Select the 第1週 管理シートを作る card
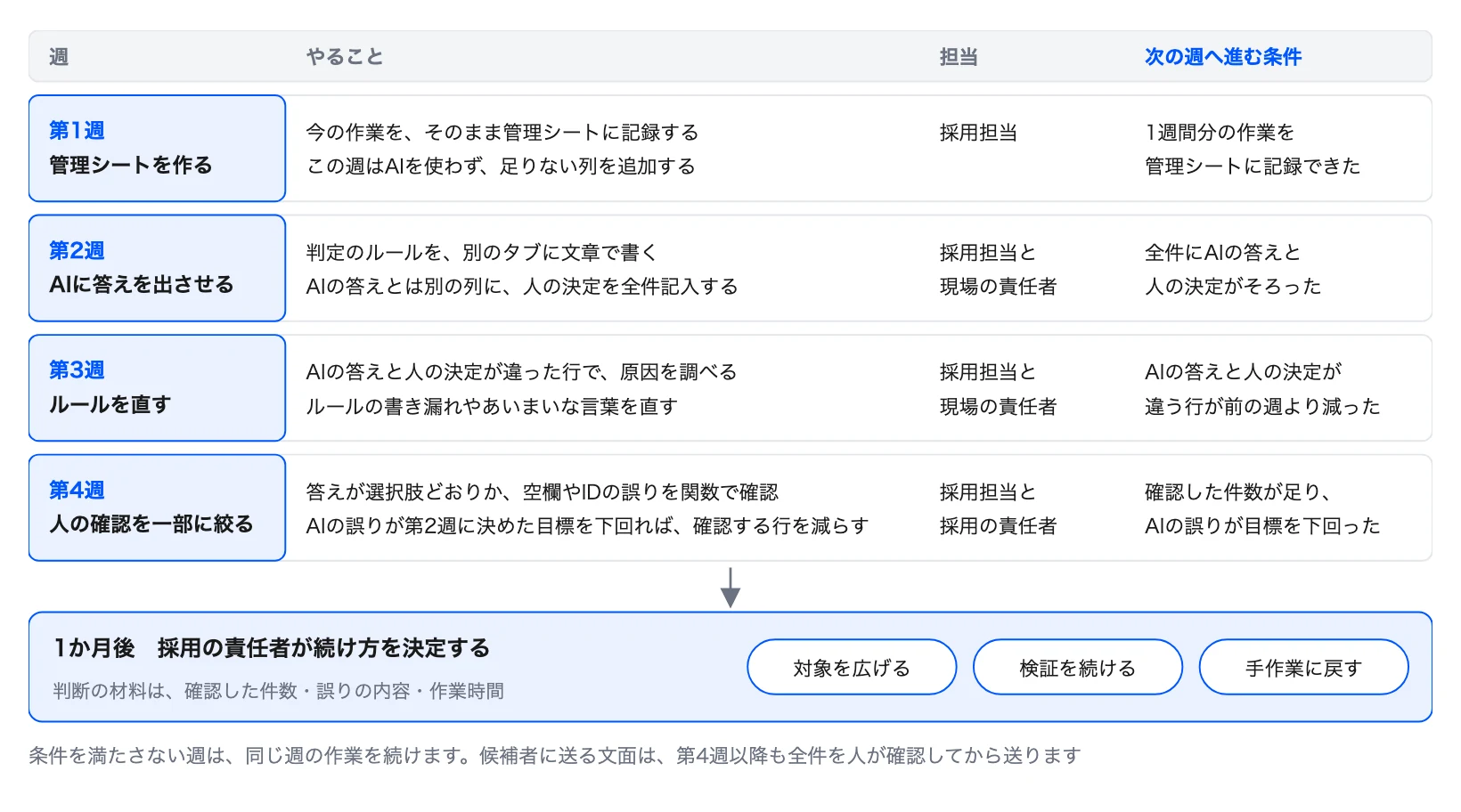Screen dimensions: 1461x812 [x=157, y=149]
